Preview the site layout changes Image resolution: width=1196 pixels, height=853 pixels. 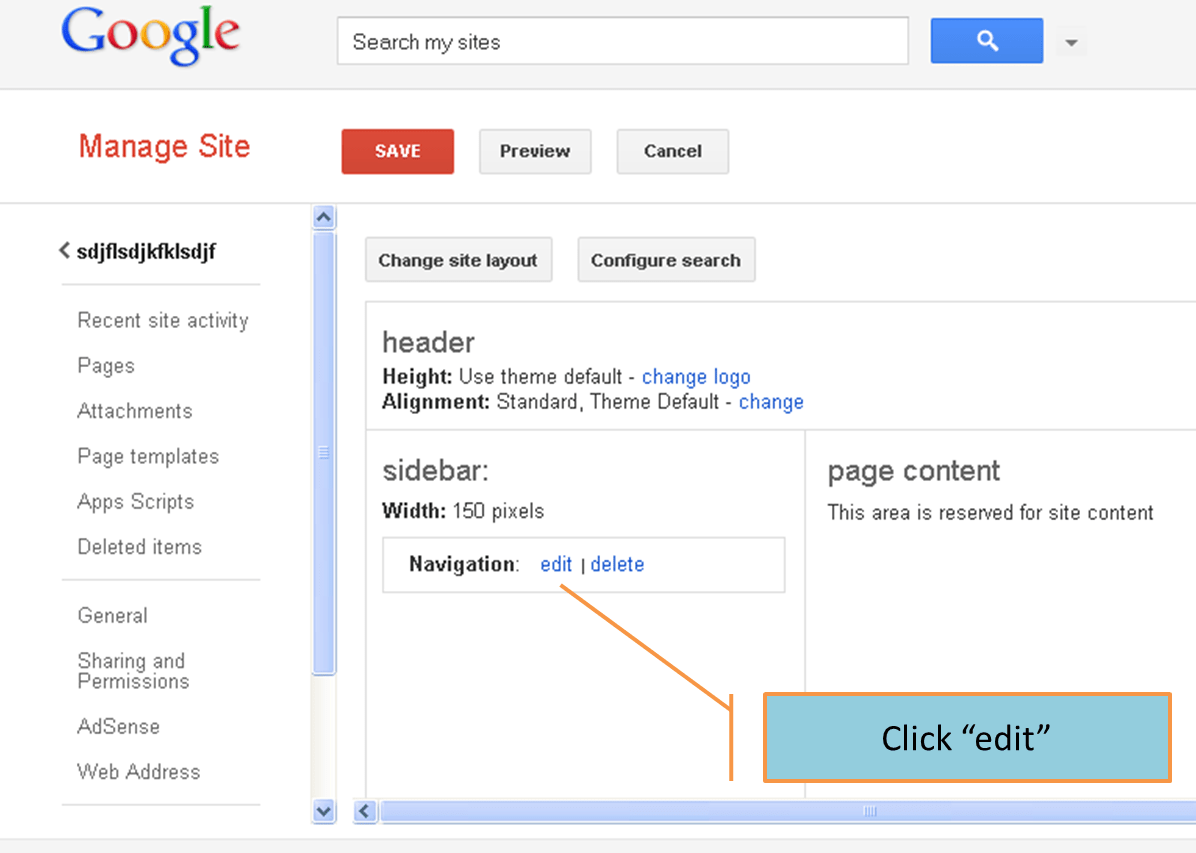pyautogui.click(x=534, y=151)
